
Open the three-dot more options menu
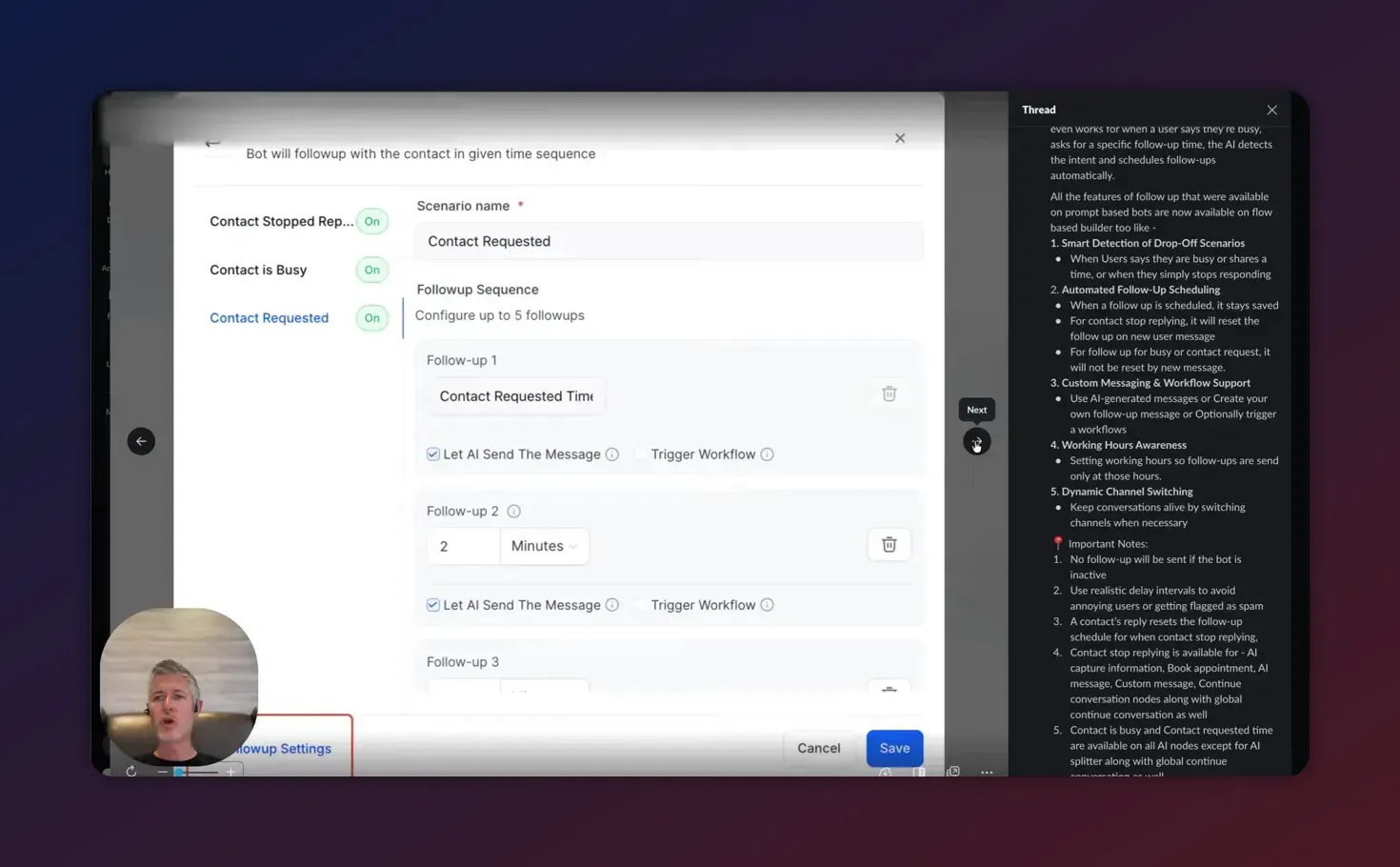(x=987, y=772)
